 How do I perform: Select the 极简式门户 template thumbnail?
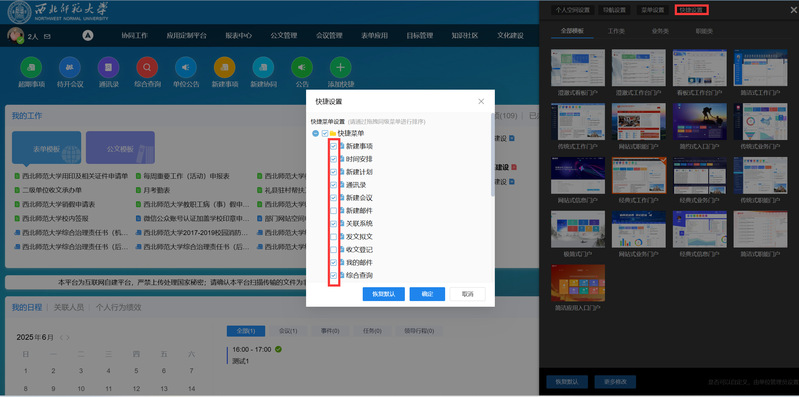[578, 229]
